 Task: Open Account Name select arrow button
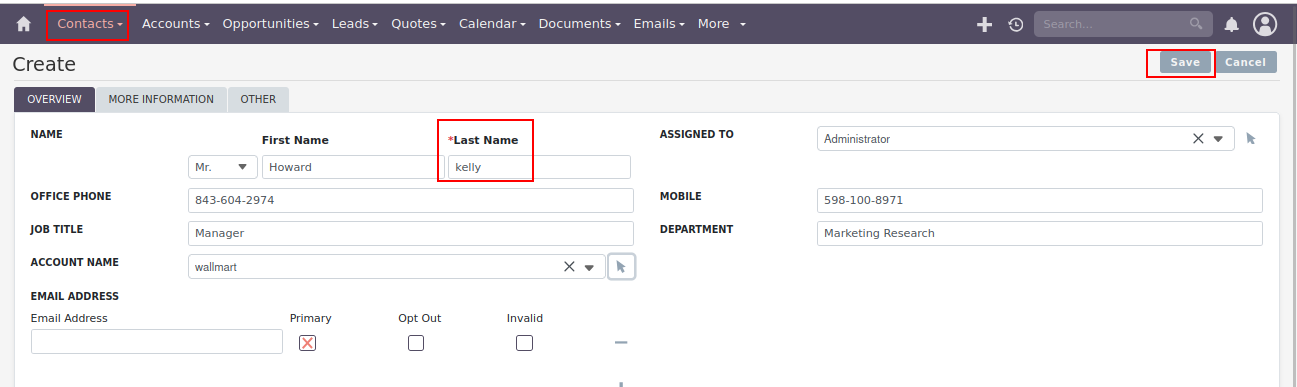tap(621, 267)
